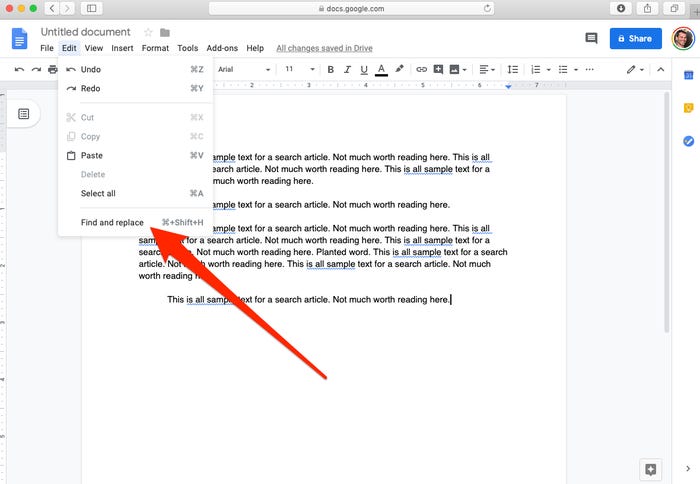Show document outline icon

[x=24, y=114]
